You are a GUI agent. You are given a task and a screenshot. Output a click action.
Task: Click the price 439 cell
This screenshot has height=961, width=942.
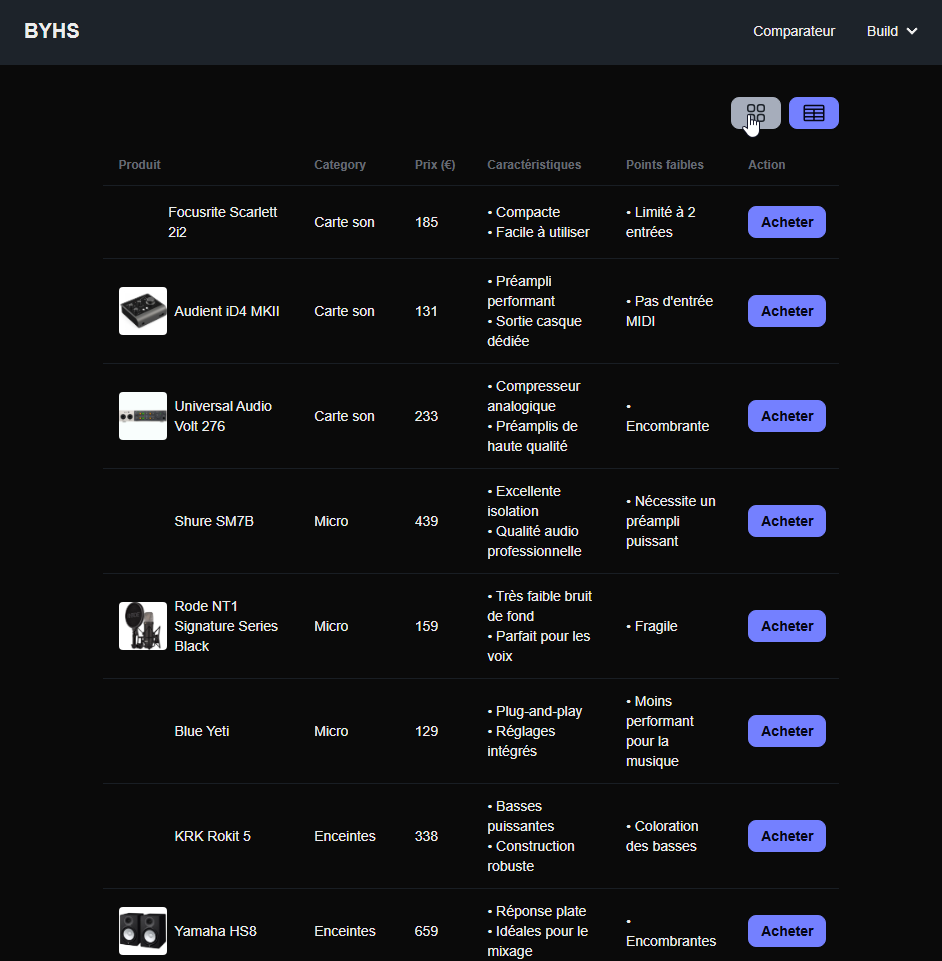pyautogui.click(x=427, y=521)
